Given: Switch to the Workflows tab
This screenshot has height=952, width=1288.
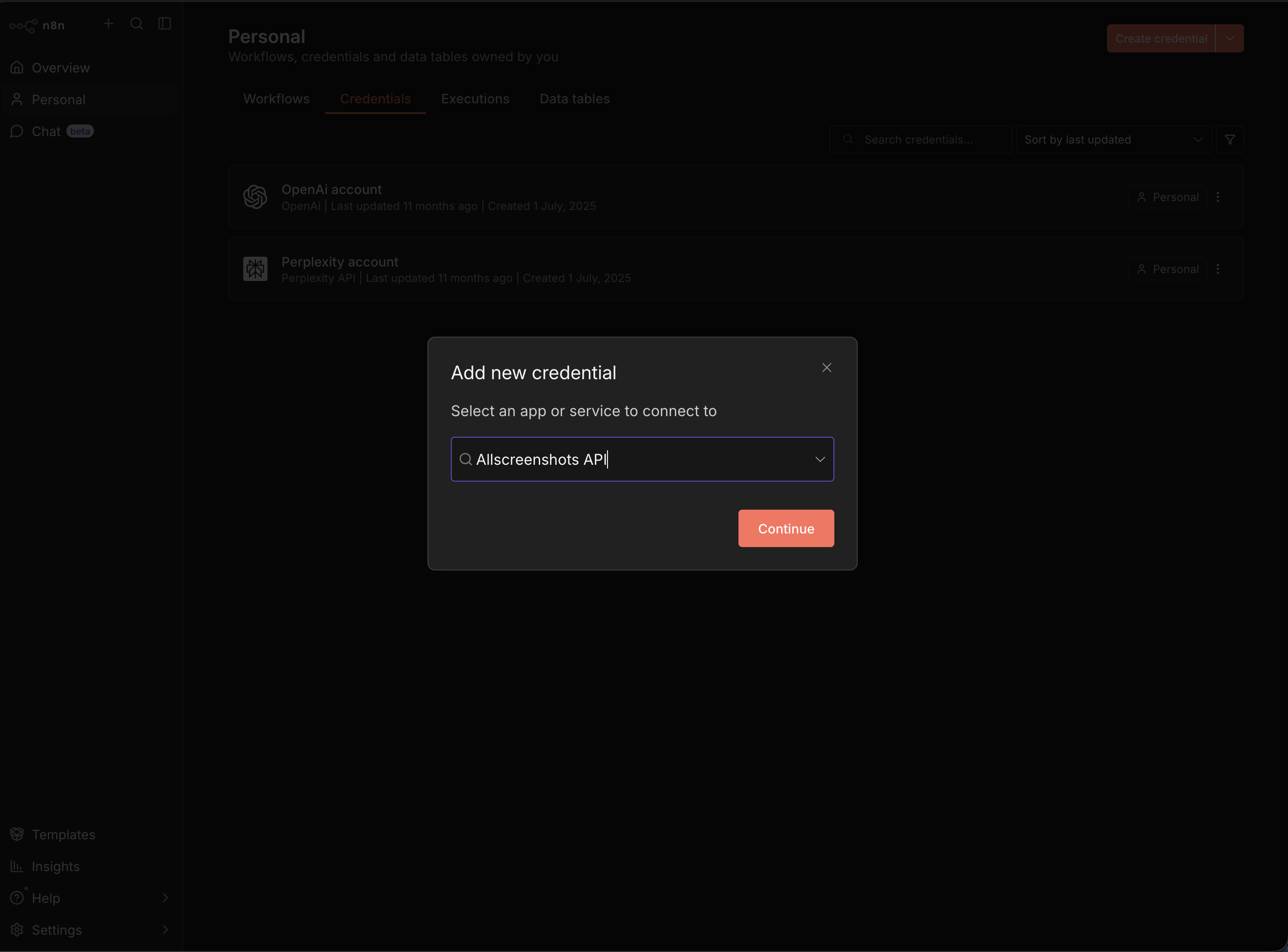Looking at the screenshot, I should pyautogui.click(x=276, y=99).
